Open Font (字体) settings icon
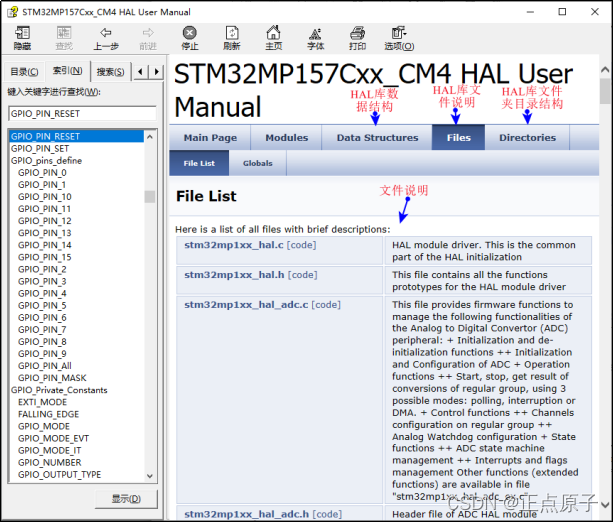The height and width of the screenshot is (523, 613). (x=315, y=38)
